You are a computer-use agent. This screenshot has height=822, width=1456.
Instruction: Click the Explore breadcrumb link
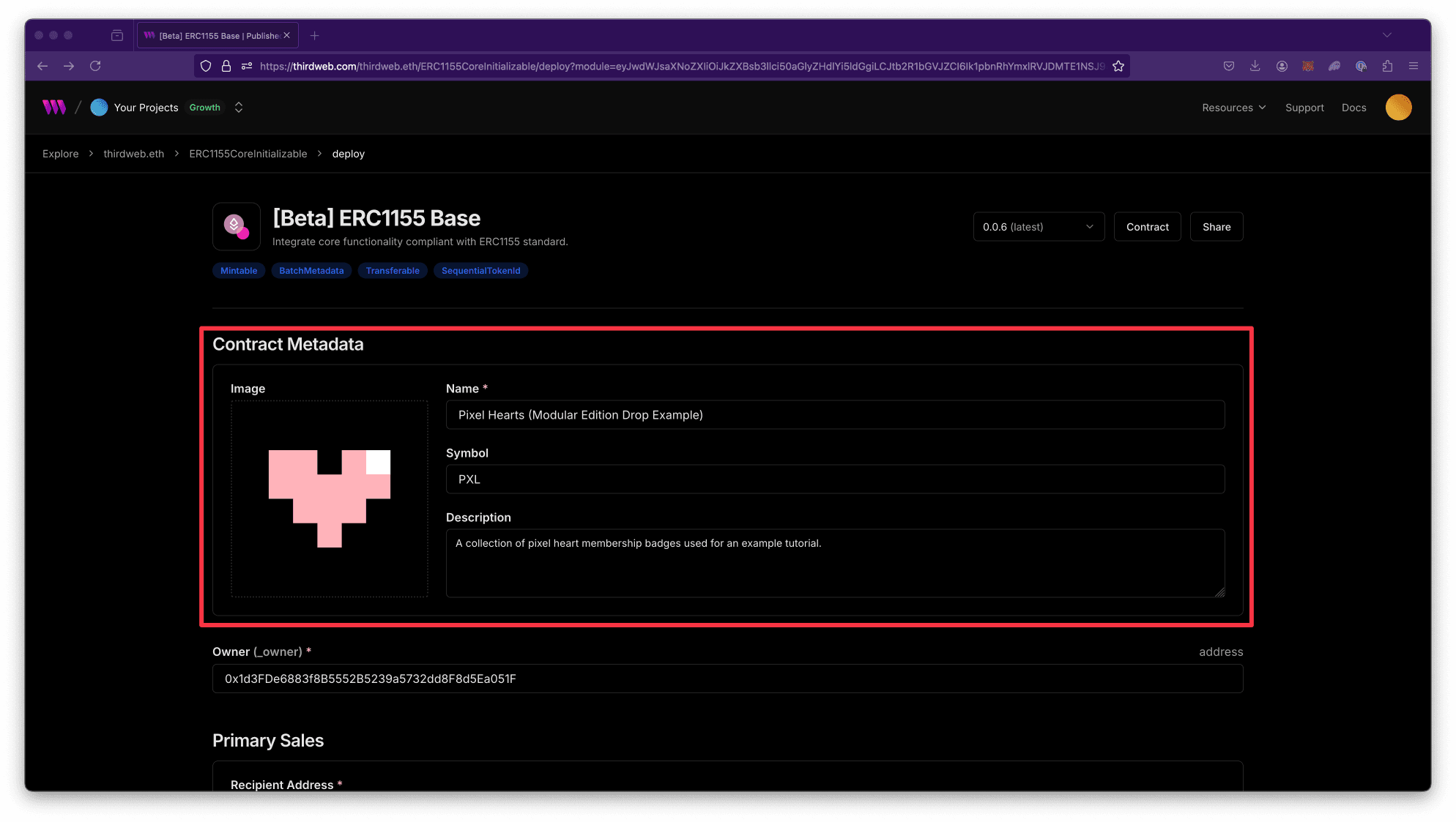[x=60, y=154]
